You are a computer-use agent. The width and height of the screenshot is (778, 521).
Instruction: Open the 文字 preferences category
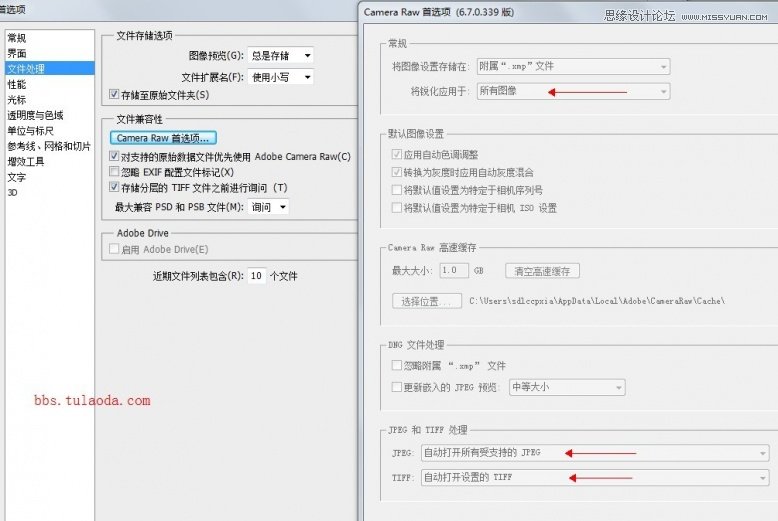pyautogui.click(x=16, y=177)
